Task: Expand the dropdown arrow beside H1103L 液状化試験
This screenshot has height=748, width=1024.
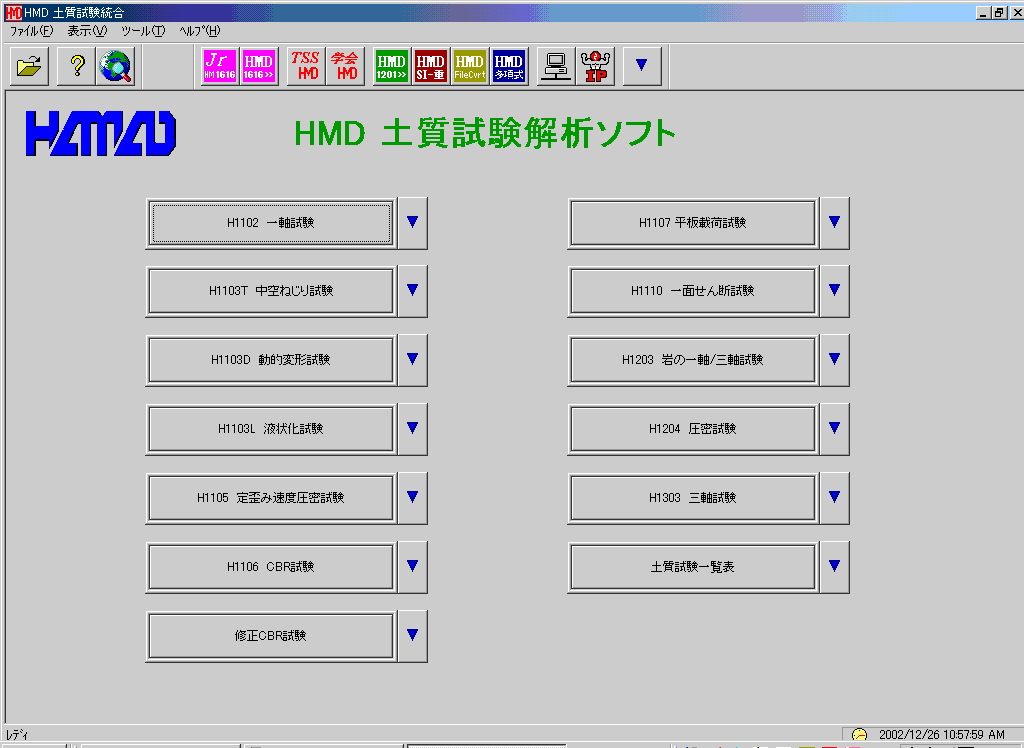Action: [x=413, y=429]
